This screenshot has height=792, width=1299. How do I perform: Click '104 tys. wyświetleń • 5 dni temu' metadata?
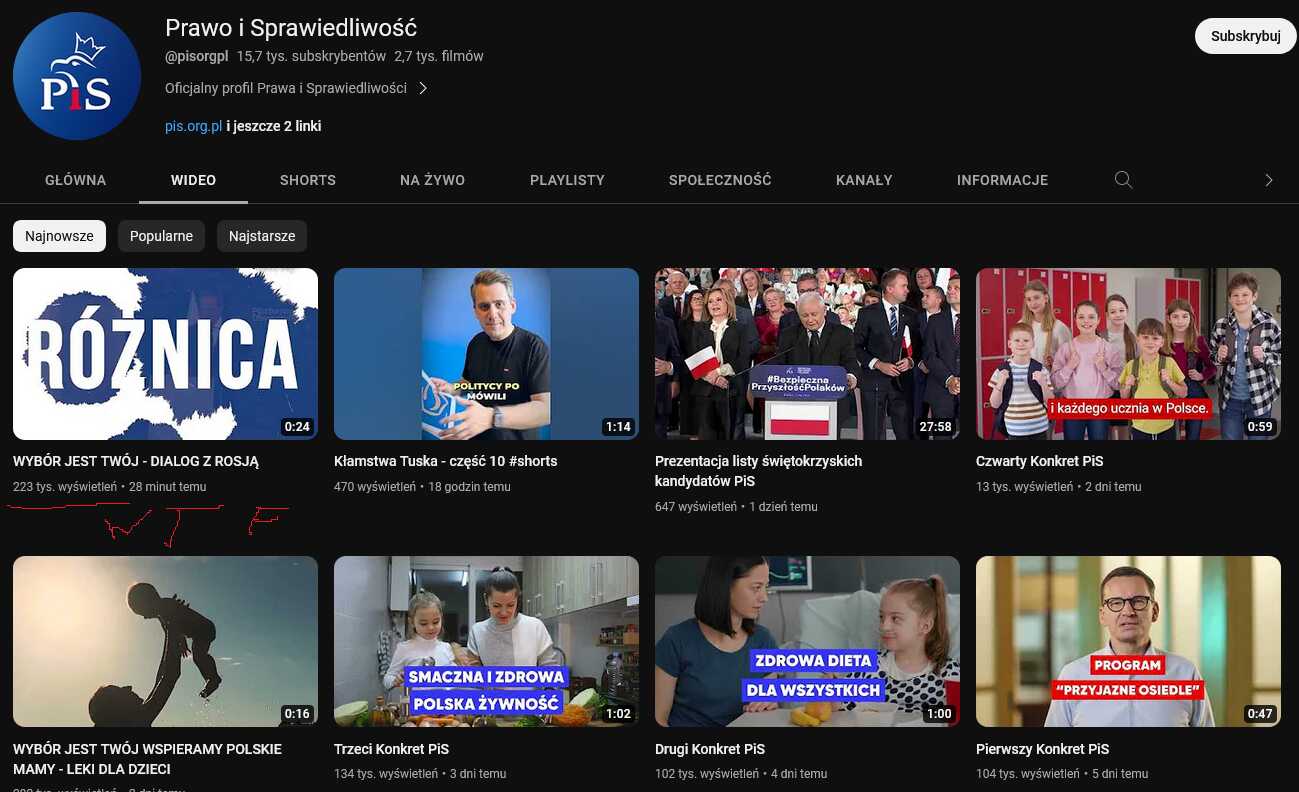pyautogui.click(x=1062, y=774)
